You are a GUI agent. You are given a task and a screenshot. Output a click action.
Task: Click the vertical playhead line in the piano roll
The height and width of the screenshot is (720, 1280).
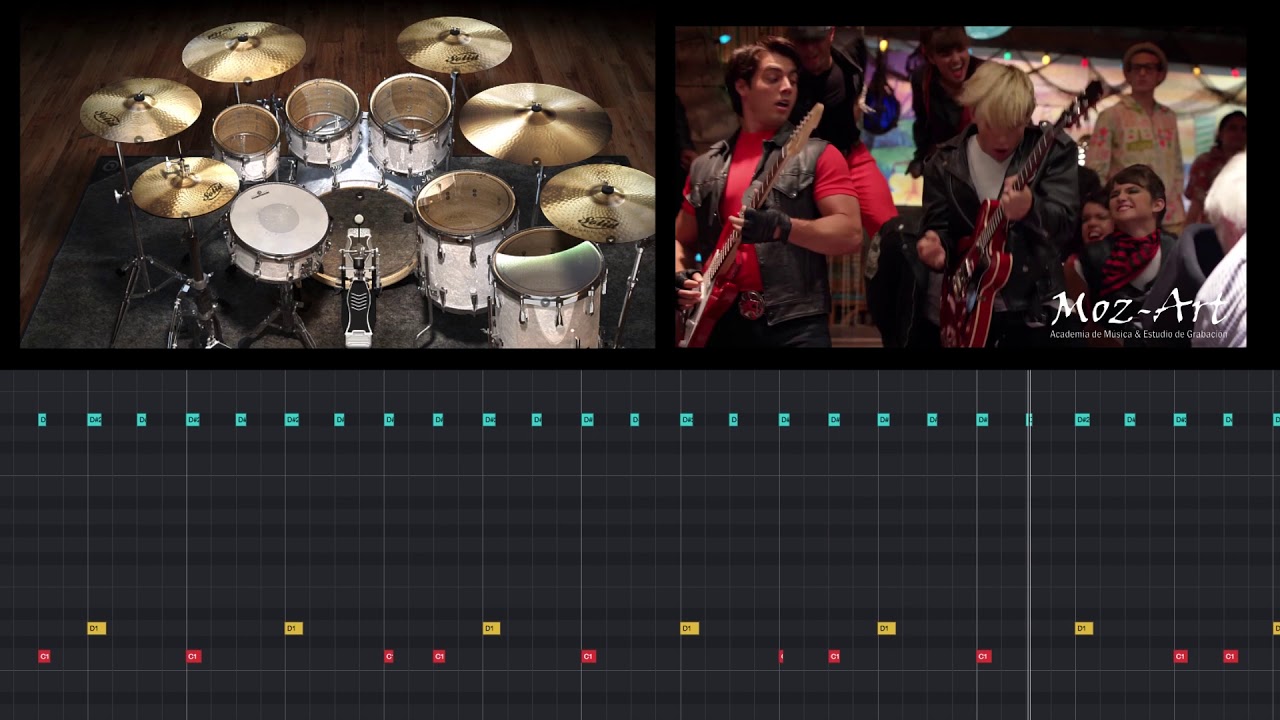(1029, 545)
